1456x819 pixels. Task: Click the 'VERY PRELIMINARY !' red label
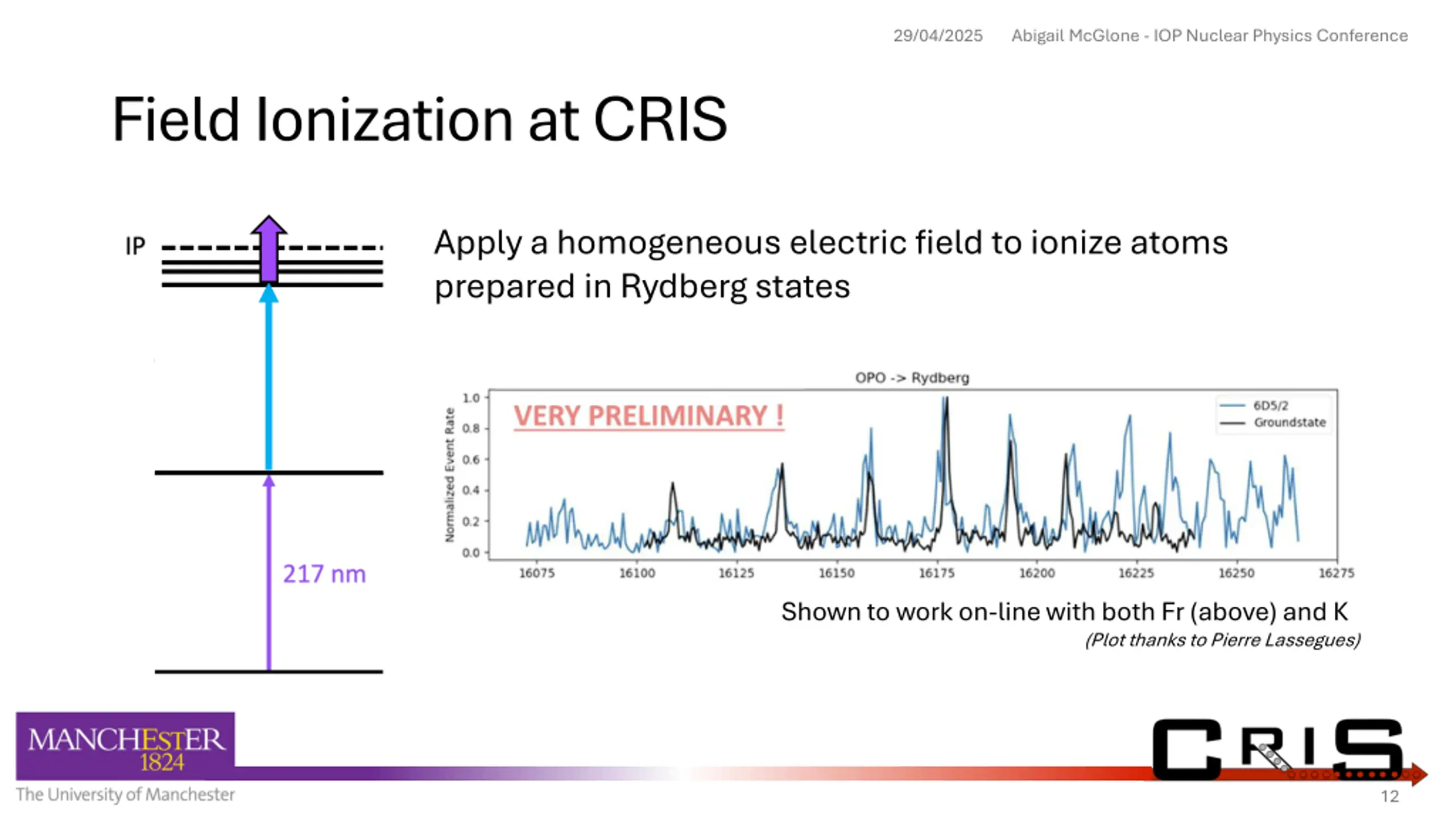pos(649,416)
